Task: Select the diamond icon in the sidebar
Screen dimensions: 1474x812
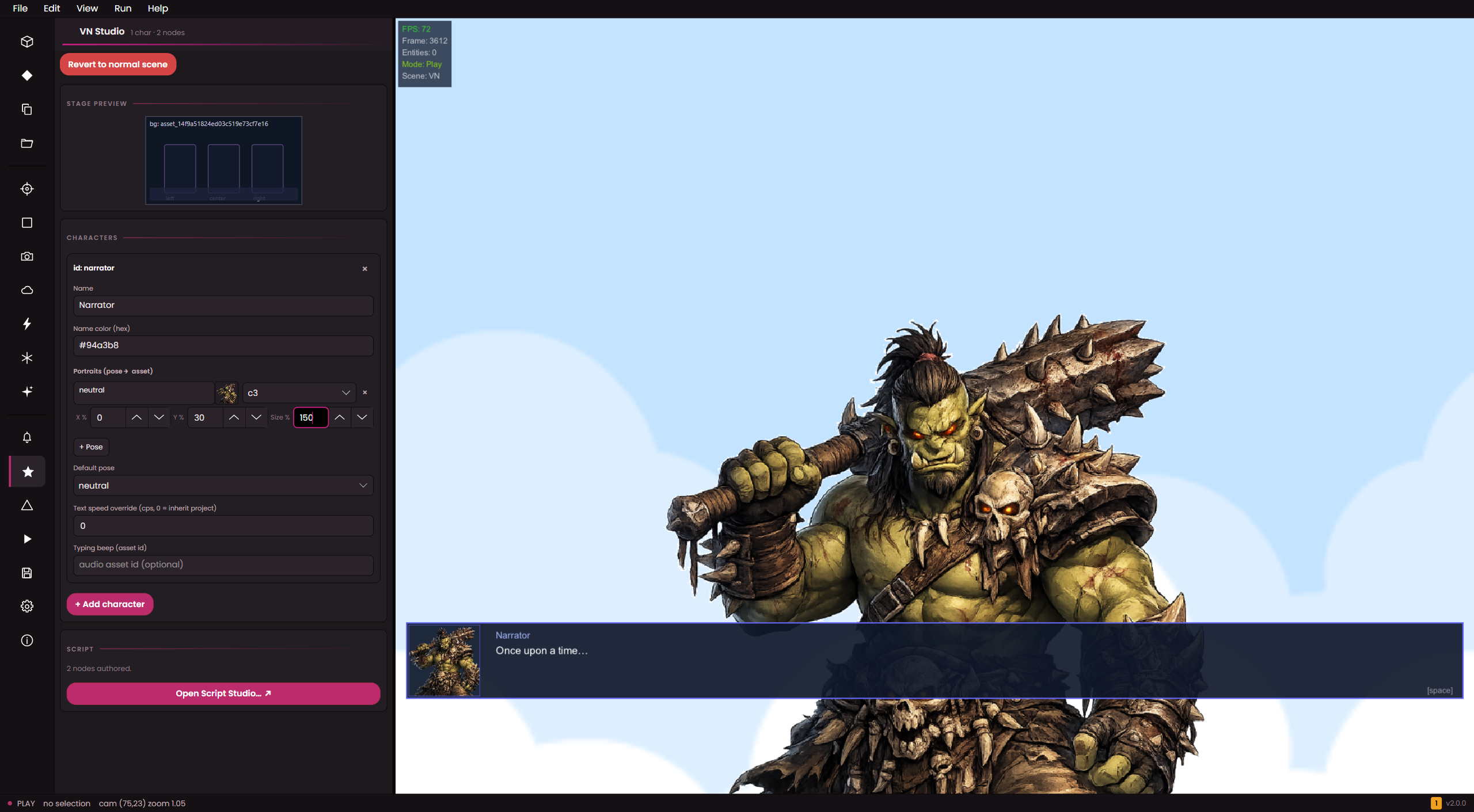Action: point(27,75)
